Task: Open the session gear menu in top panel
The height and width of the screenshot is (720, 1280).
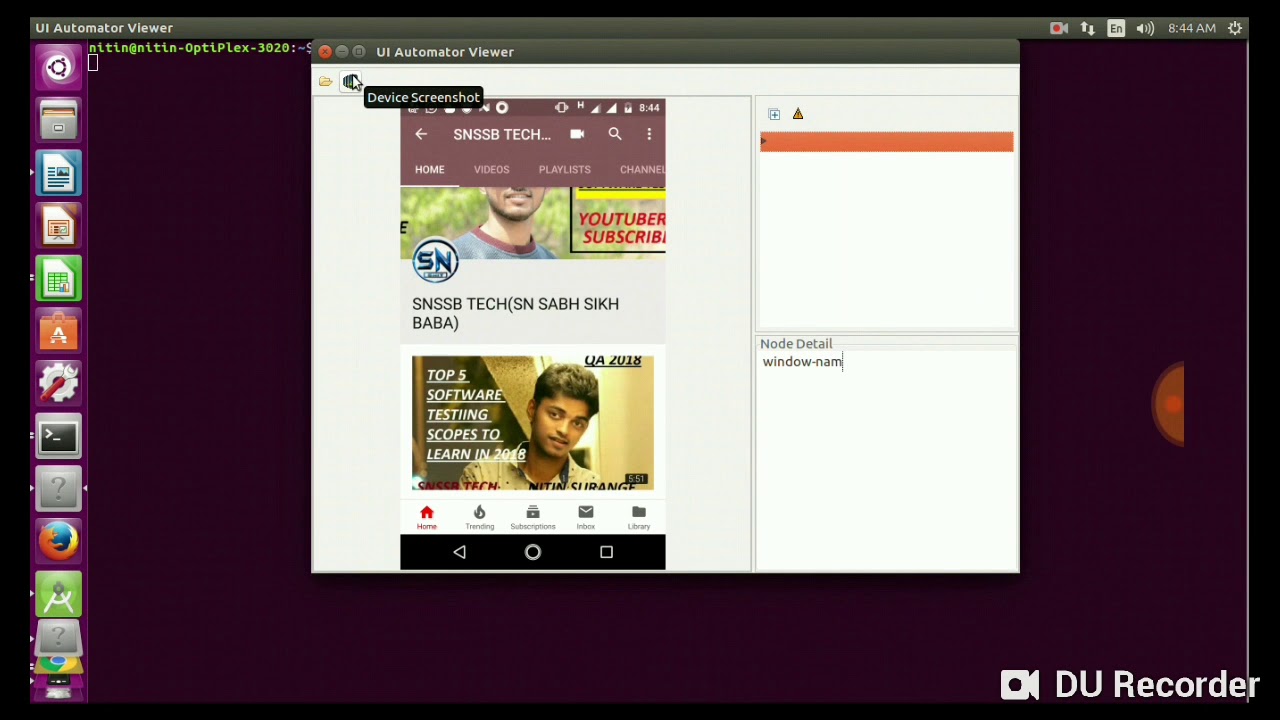Action: [1236, 28]
